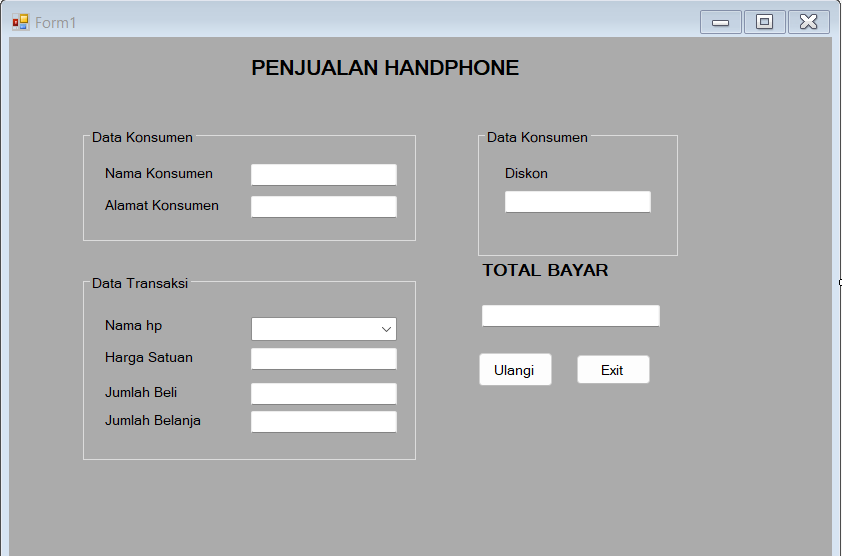Minimize the Form1 window
Screen dimensions: 842x556
point(720,22)
